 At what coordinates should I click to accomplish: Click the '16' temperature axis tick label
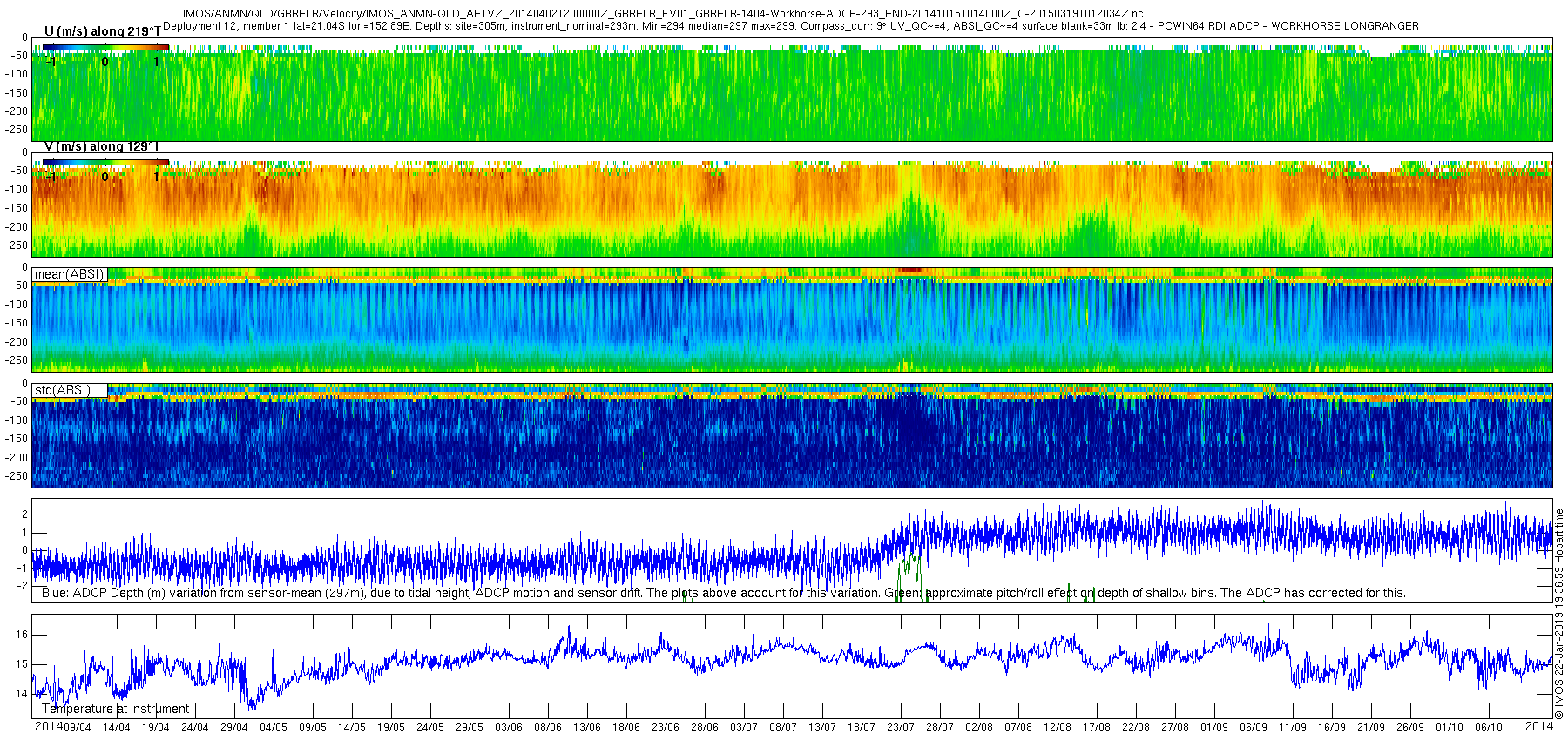coord(22,635)
